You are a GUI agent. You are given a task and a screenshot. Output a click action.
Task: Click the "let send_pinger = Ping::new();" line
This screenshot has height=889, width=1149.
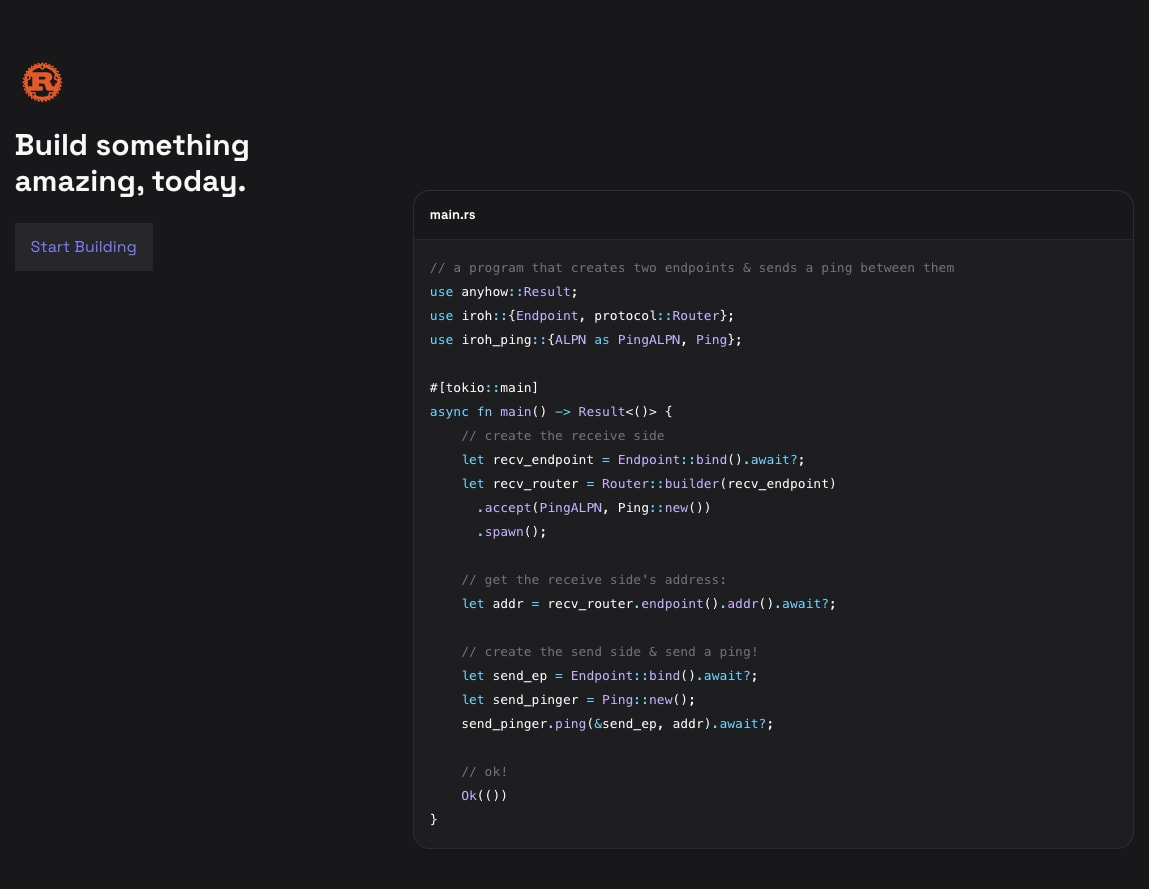[578, 700]
